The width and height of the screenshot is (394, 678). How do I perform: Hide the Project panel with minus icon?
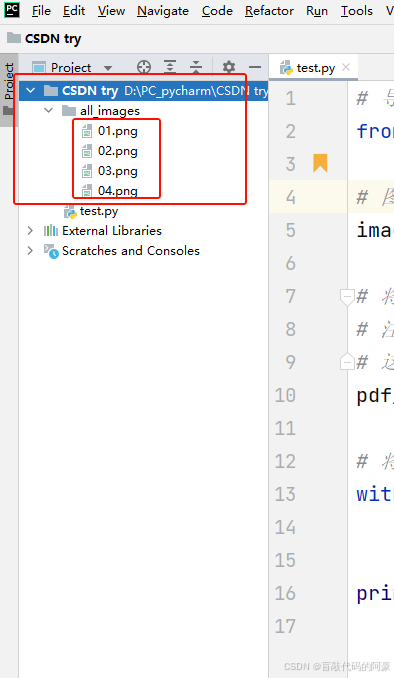tap(255, 67)
